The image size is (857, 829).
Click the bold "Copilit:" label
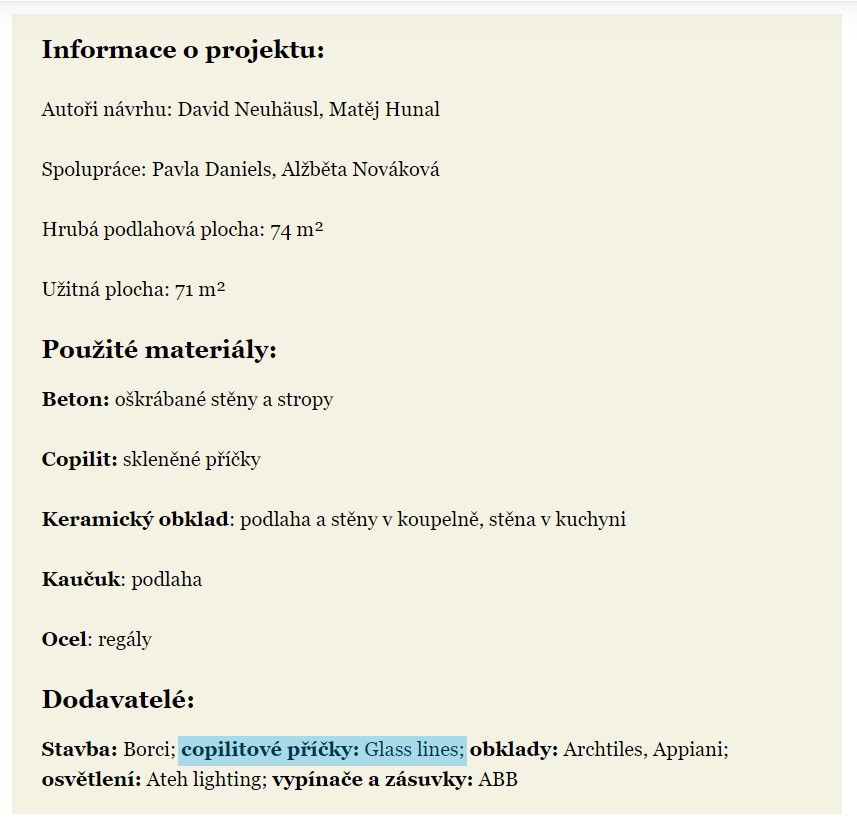(79, 460)
